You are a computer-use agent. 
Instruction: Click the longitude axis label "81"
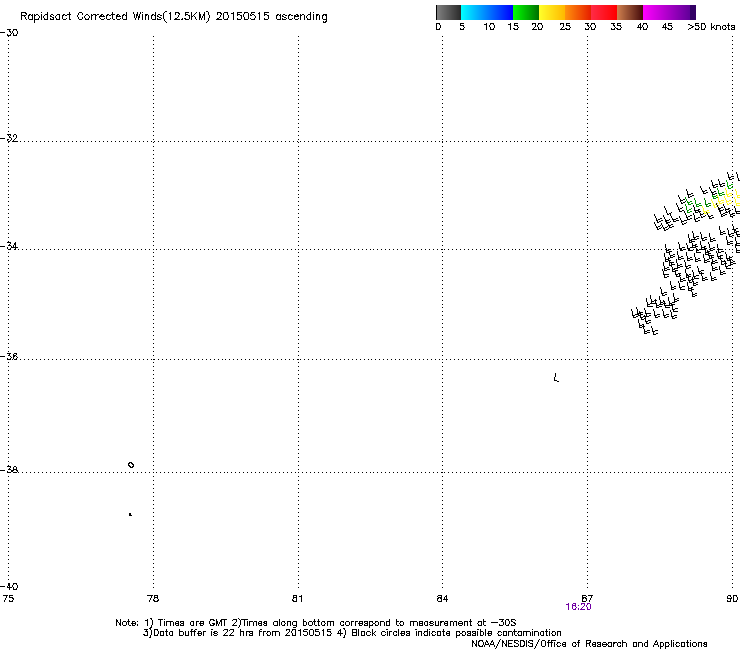297,599
